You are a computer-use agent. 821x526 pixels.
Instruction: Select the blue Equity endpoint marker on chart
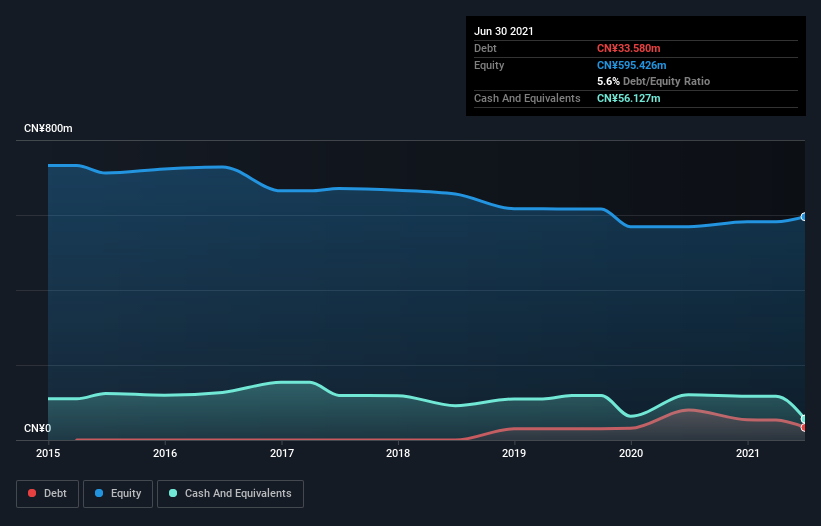click(x=804, y=217)
